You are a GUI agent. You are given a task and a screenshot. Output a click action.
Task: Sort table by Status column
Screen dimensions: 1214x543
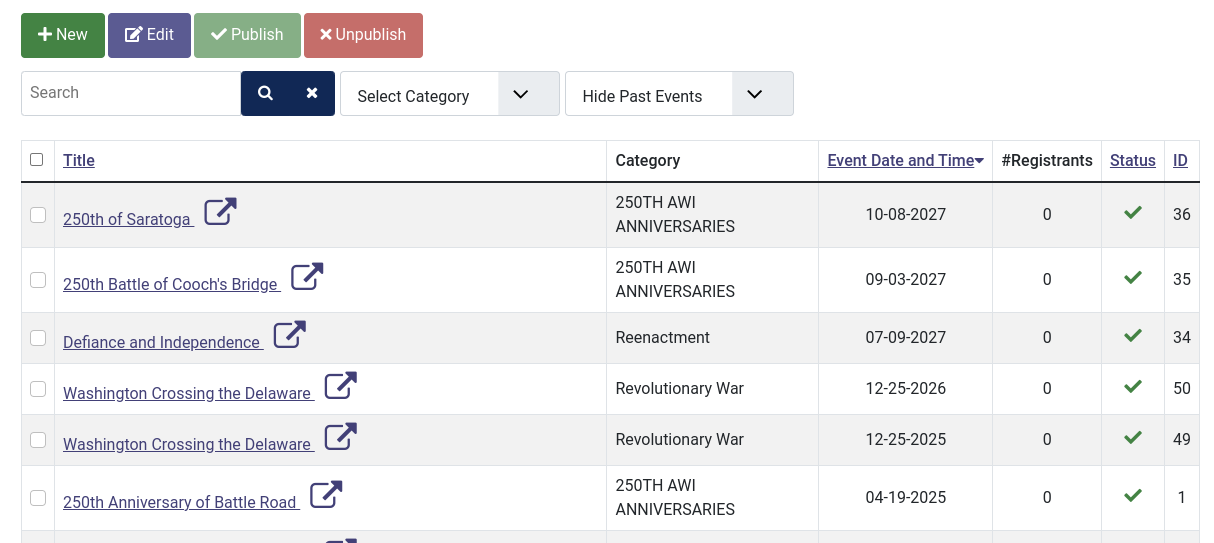click(x=1132, y=160)
